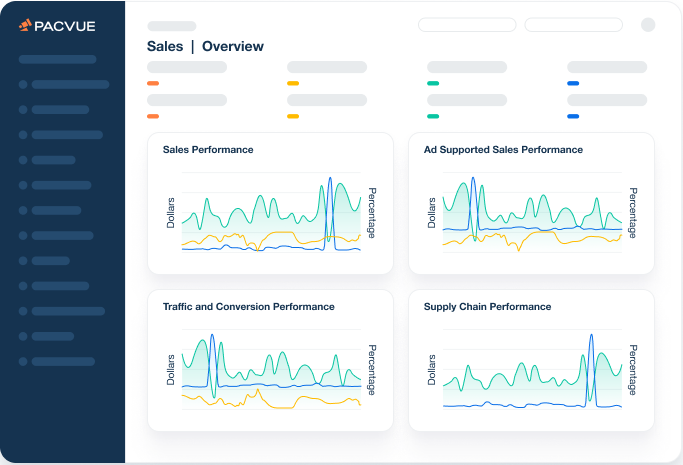The width and height of the screenshot is (683, 465).
Task: Click the Overview heading text
Action: coord(233,46)
